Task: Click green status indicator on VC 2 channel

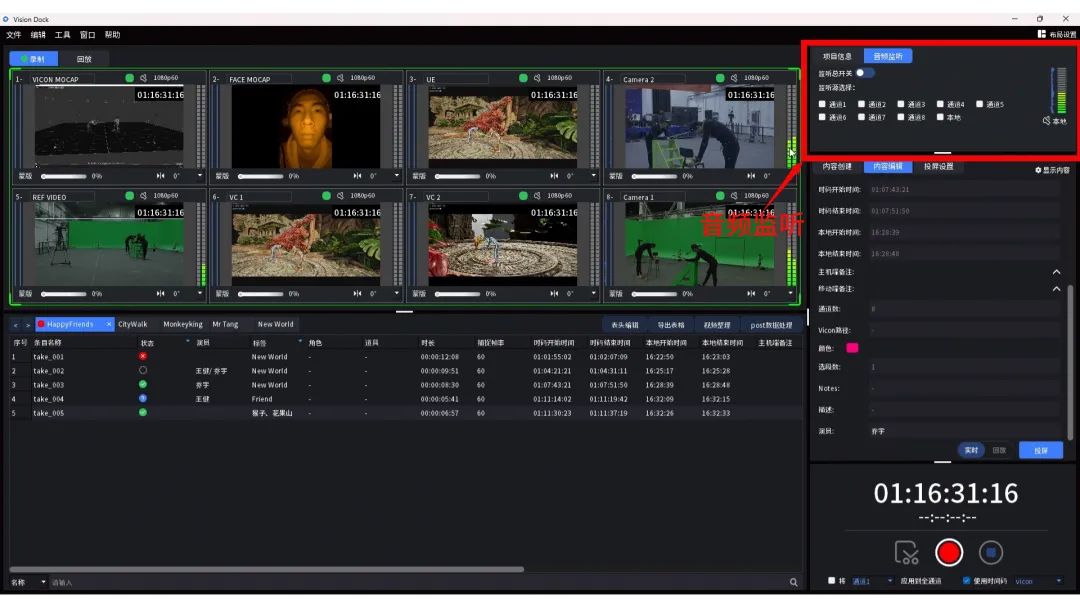Action: 523,196
